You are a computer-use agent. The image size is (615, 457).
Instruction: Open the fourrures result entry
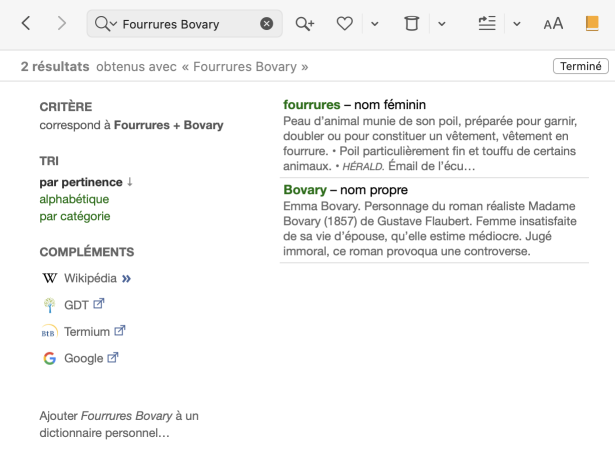click(x=312, y=104)
